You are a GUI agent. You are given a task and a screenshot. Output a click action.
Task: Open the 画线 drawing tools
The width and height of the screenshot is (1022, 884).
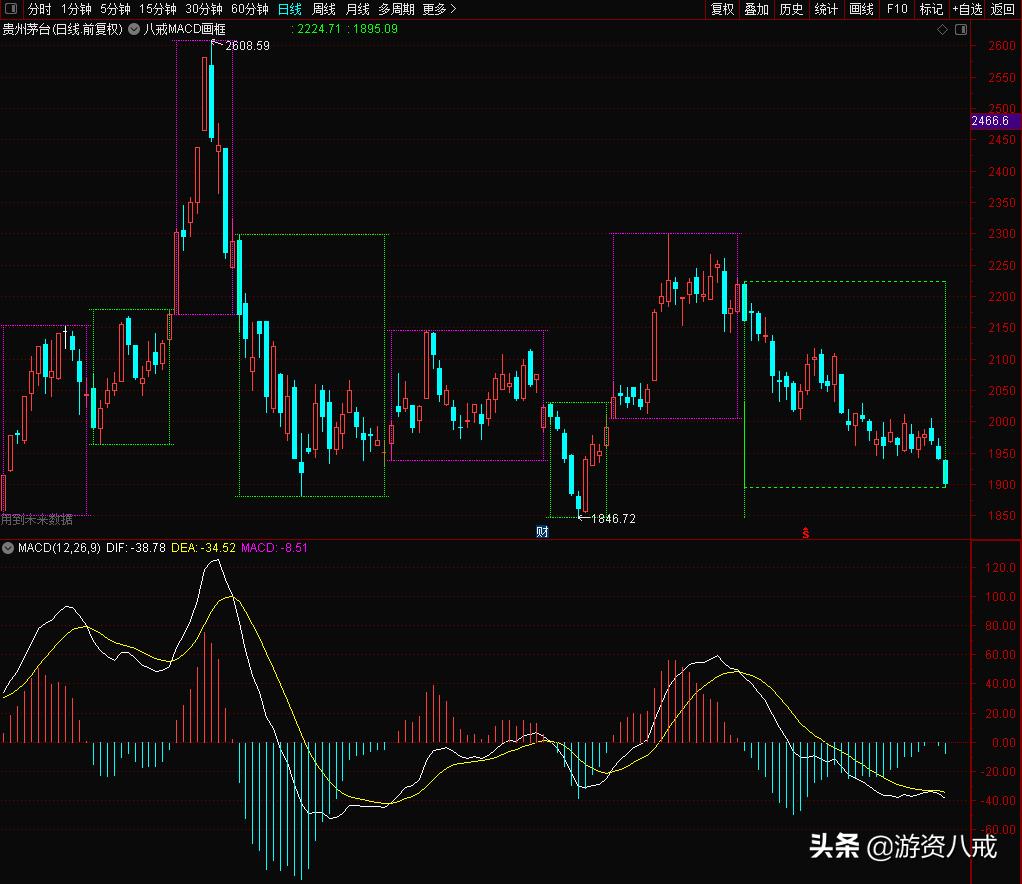pyautogui.click(x=861, y=9)
